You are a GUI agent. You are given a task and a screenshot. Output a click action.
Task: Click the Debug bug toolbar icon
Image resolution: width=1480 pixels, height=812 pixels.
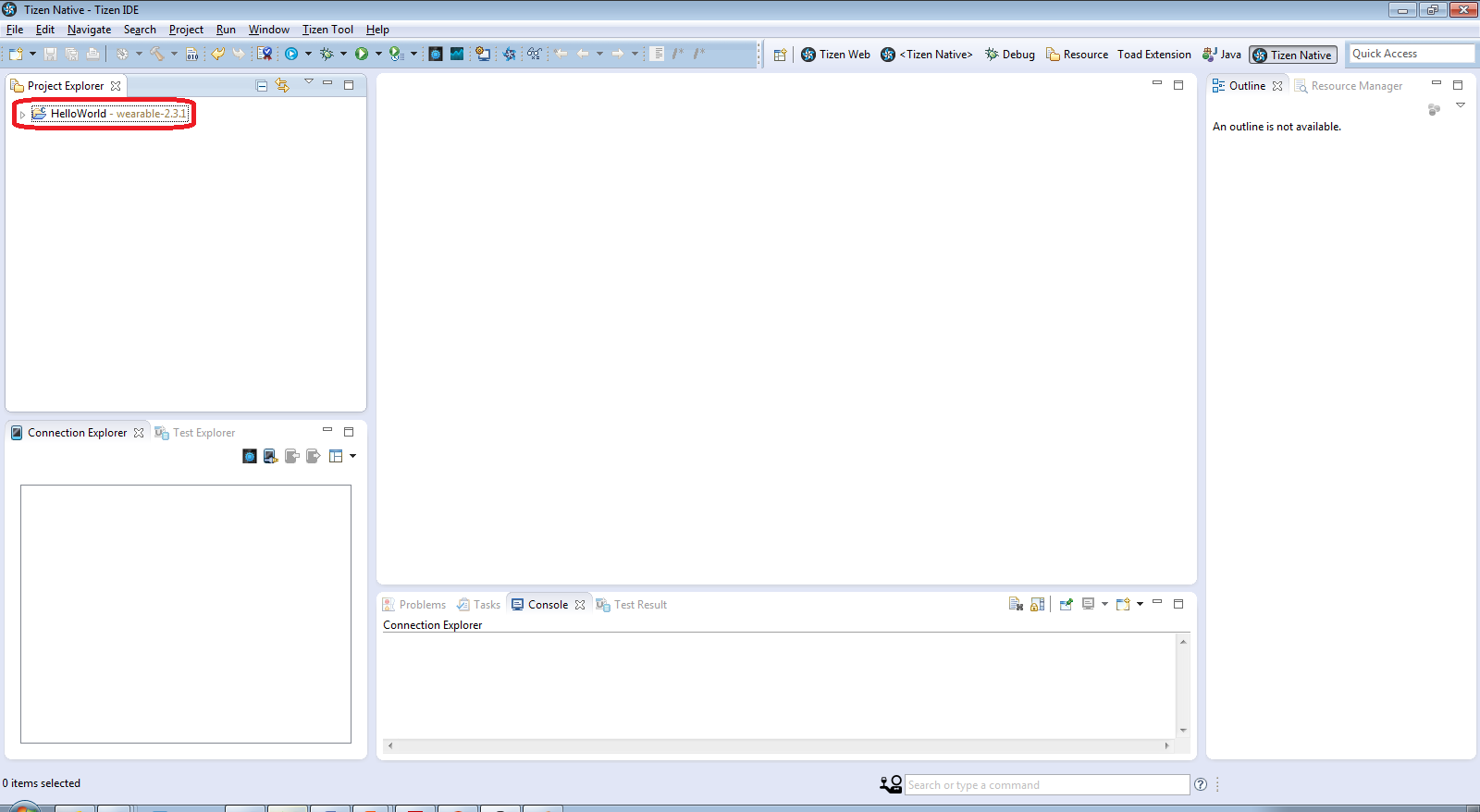point(327,54)
